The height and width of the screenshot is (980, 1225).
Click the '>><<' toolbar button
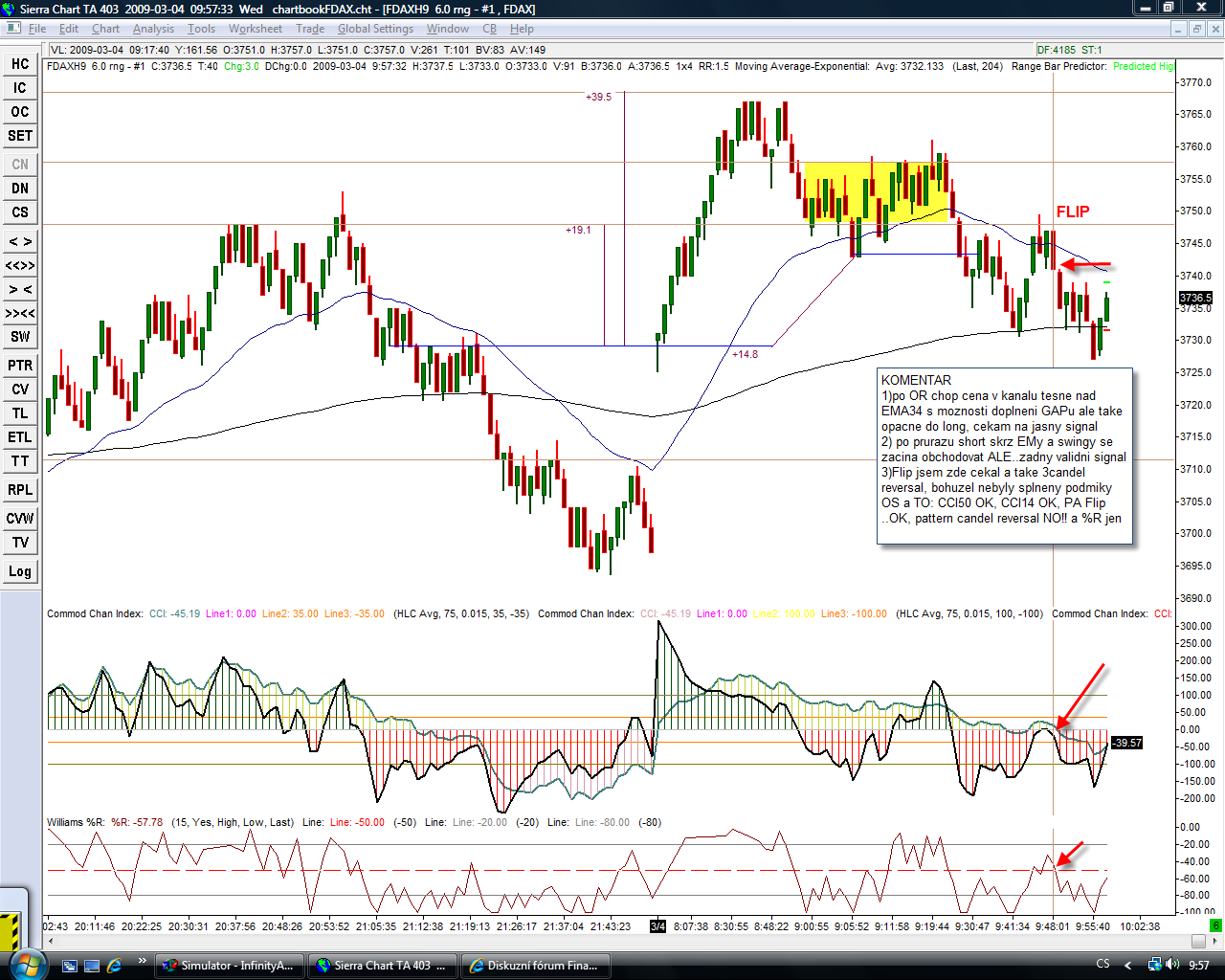(20, 313)
